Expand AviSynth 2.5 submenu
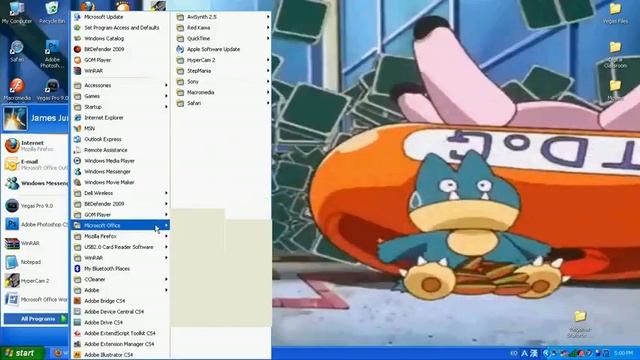This screenshot has height=360, width=640. [x=222, y=17]
